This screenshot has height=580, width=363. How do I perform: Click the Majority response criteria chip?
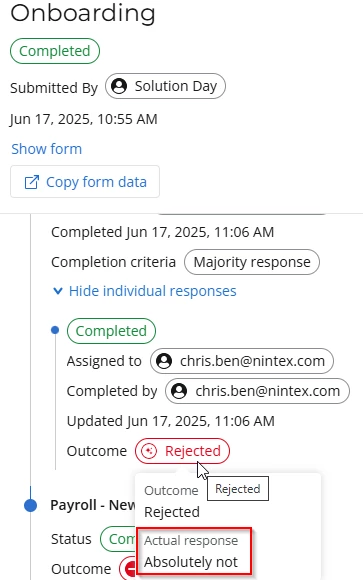click(252, 262)
